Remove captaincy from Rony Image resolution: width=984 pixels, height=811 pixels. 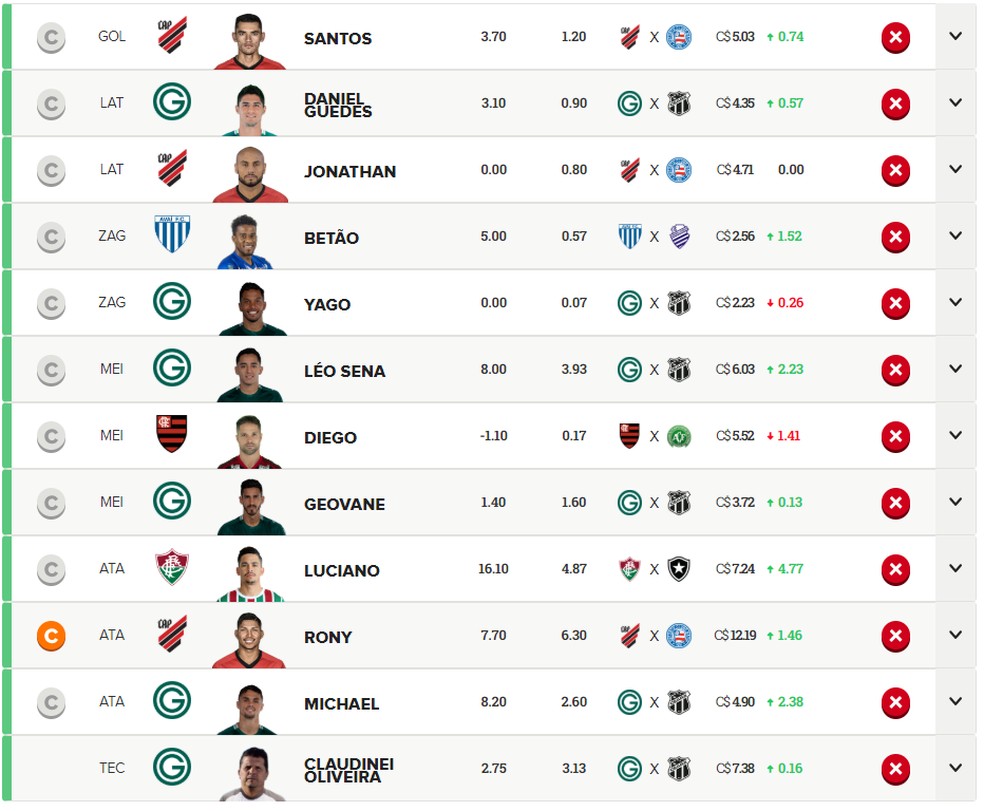51,636
